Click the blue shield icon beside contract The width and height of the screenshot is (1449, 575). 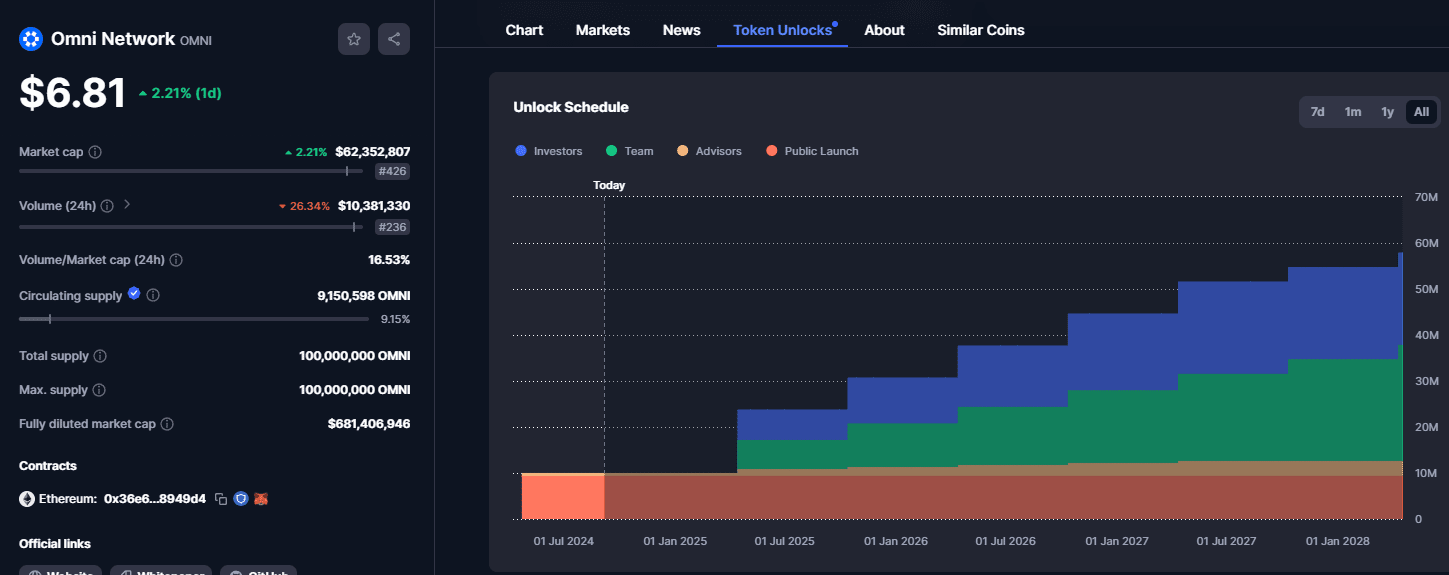pos(241,499)
